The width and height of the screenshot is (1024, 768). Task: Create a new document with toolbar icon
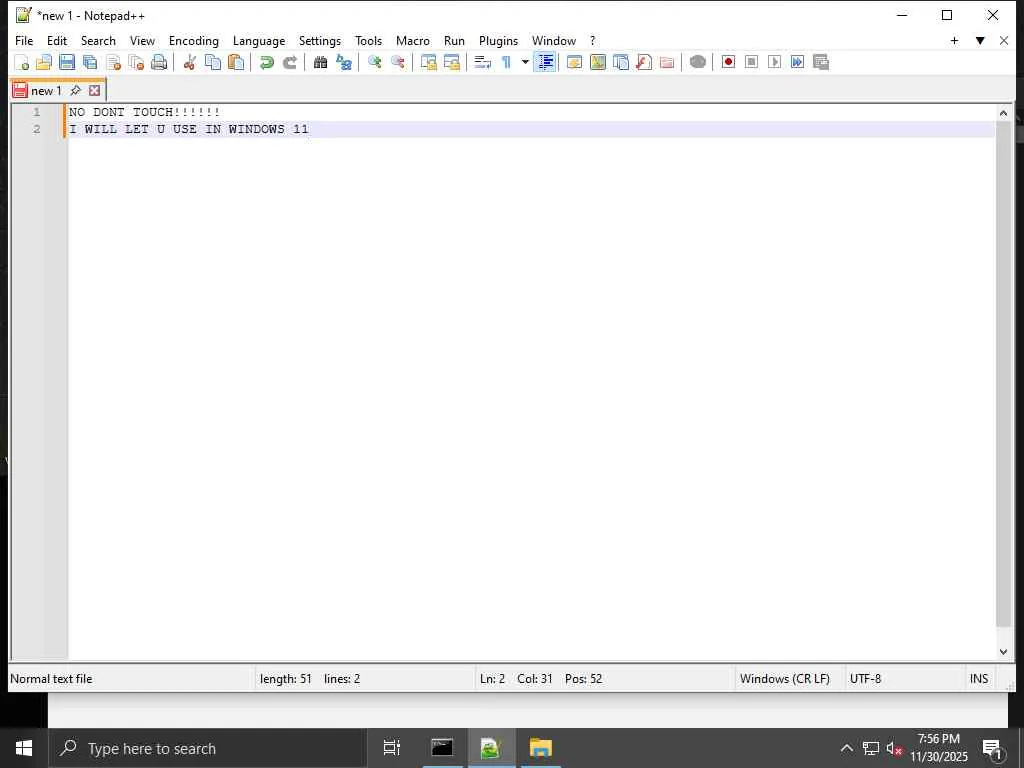pos(22,62)
